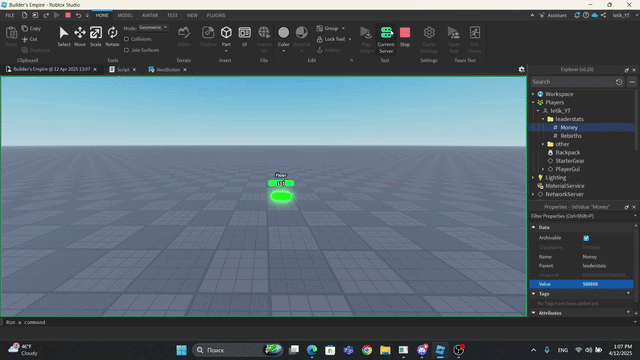The width and height of the screenshot is (640, 360).
Task: Collapse the Tags properties section
Action: click(x=533, y=293)
